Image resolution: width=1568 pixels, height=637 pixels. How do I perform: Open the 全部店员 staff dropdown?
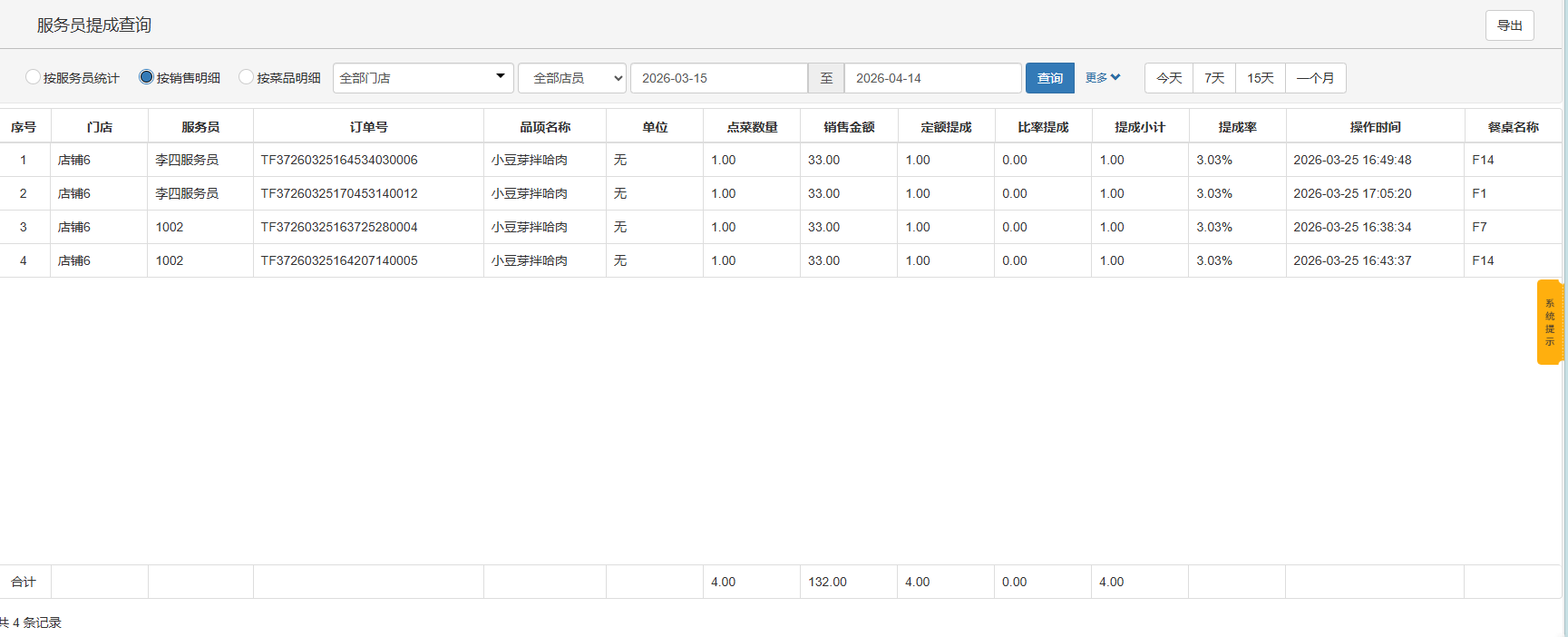coord(572,78)
